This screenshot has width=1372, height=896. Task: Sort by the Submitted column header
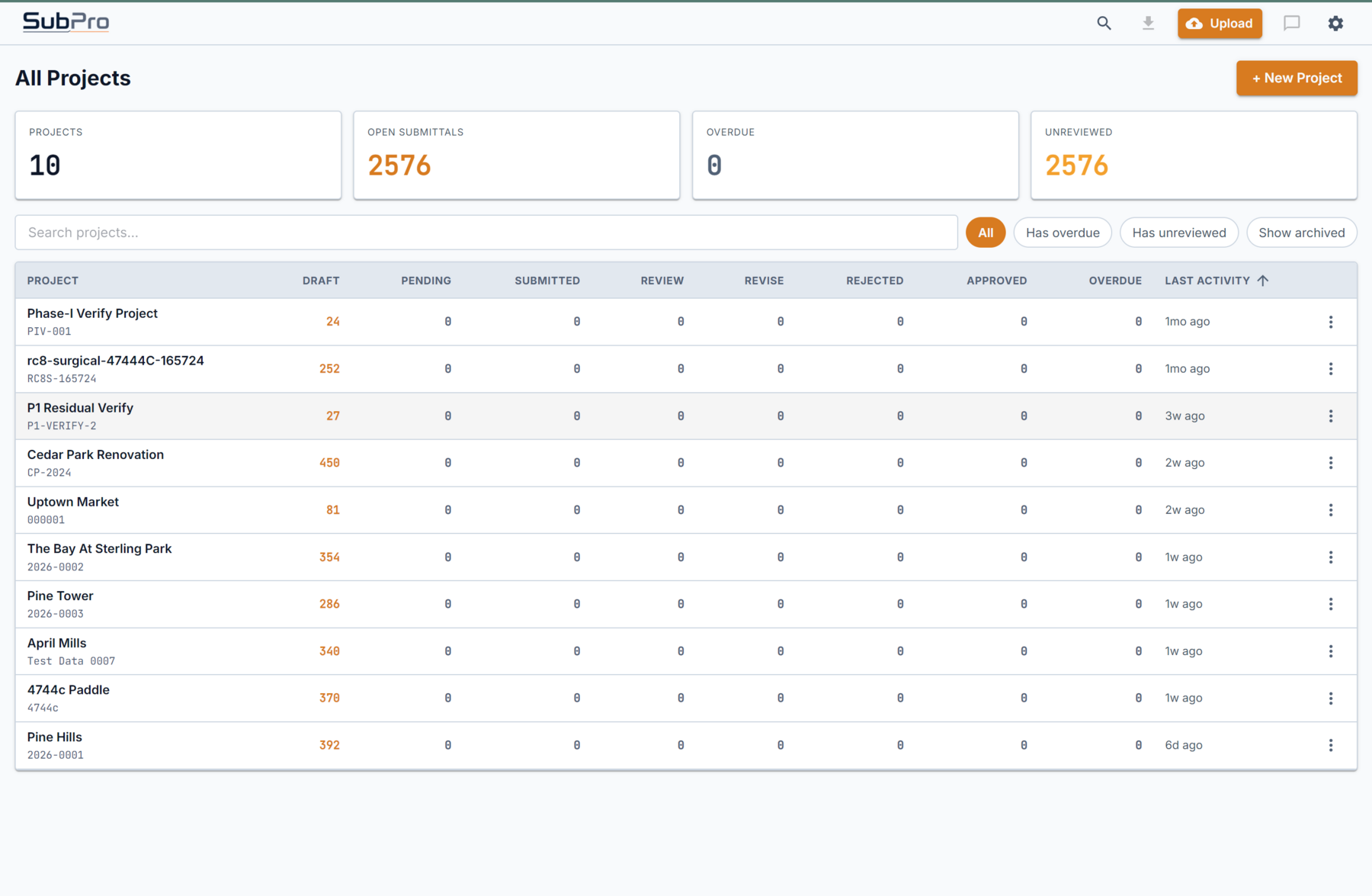(547, 281)
